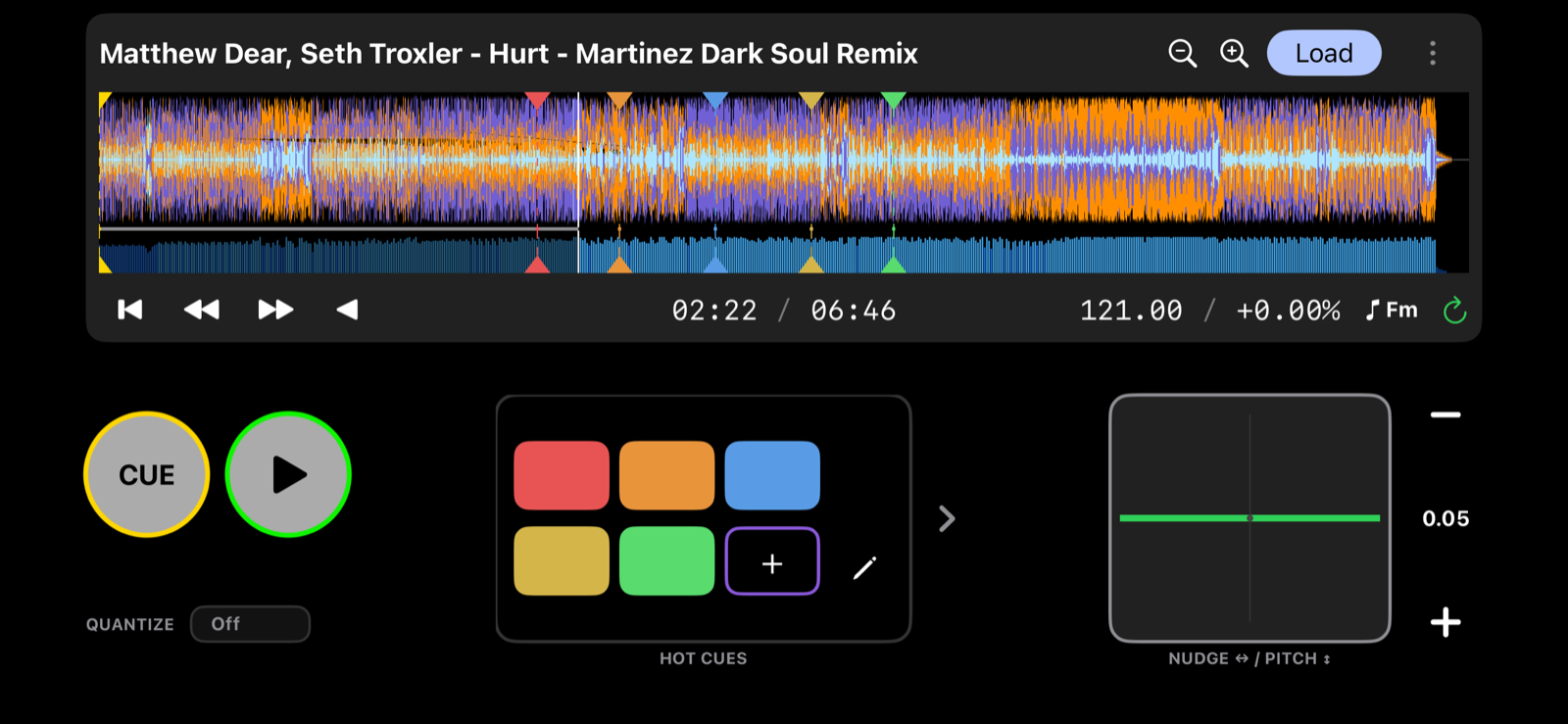The image size is (1568, 724).
Task: Click the 121.00 BPM value
Action: [1131, 311]
